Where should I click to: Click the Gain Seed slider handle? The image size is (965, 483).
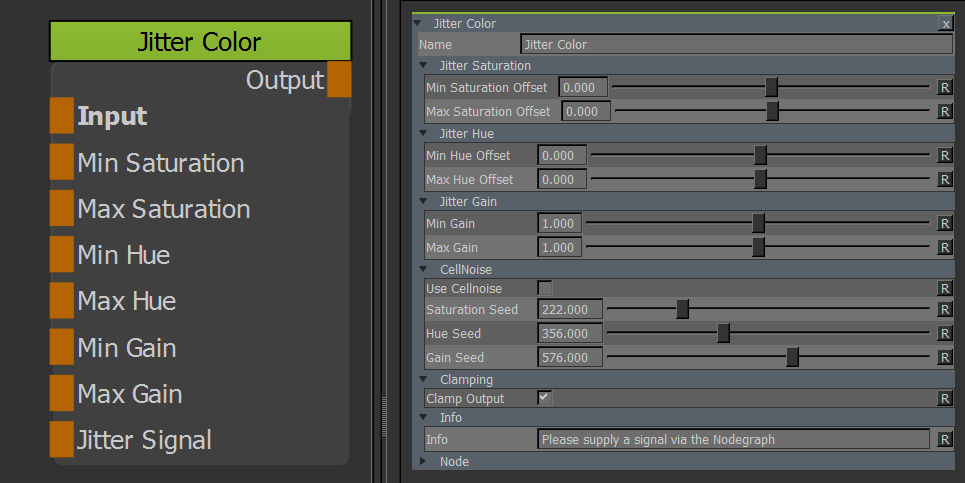(792, 357)
